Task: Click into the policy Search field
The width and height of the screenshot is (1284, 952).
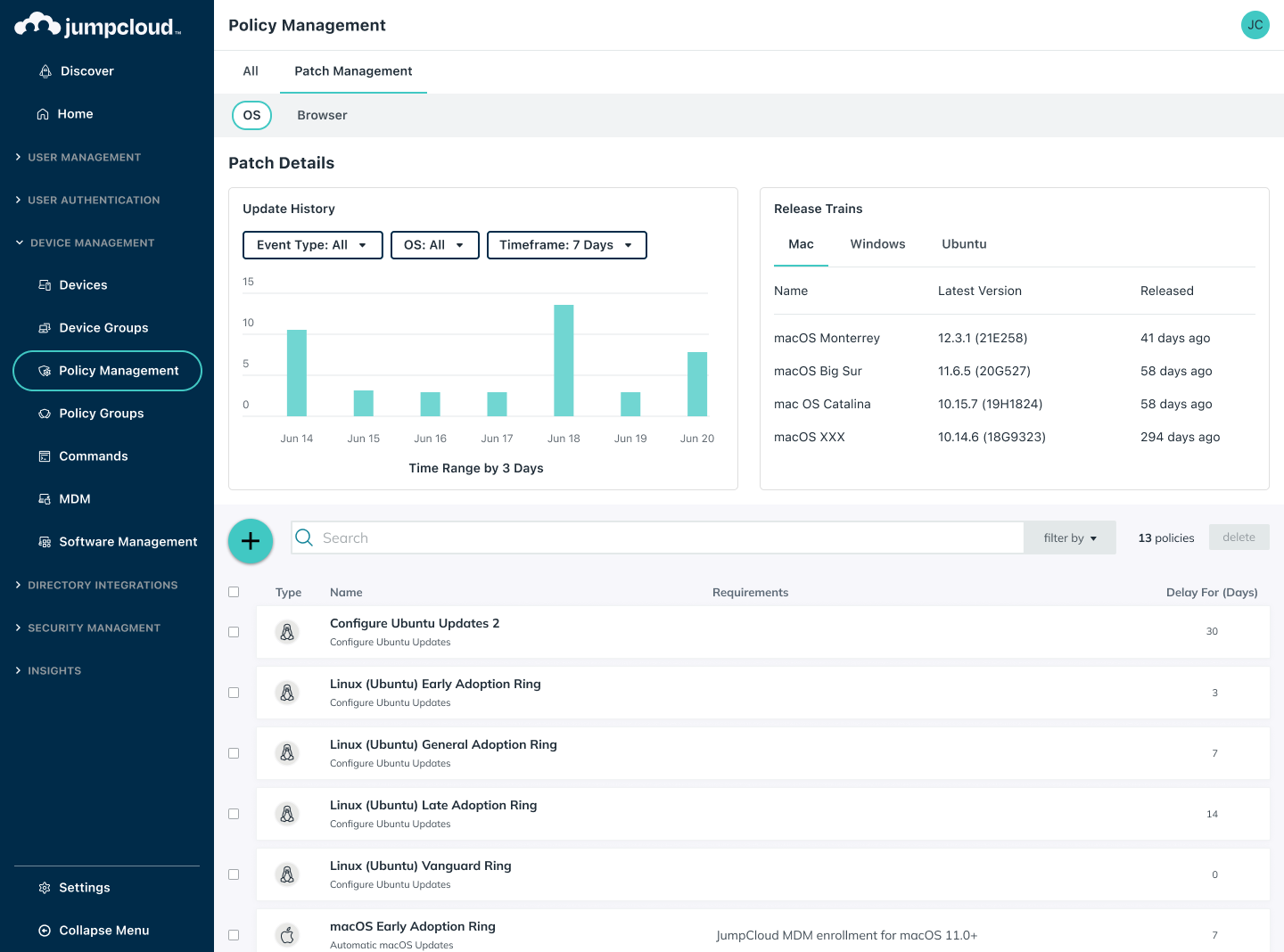Action: point(660,538)
